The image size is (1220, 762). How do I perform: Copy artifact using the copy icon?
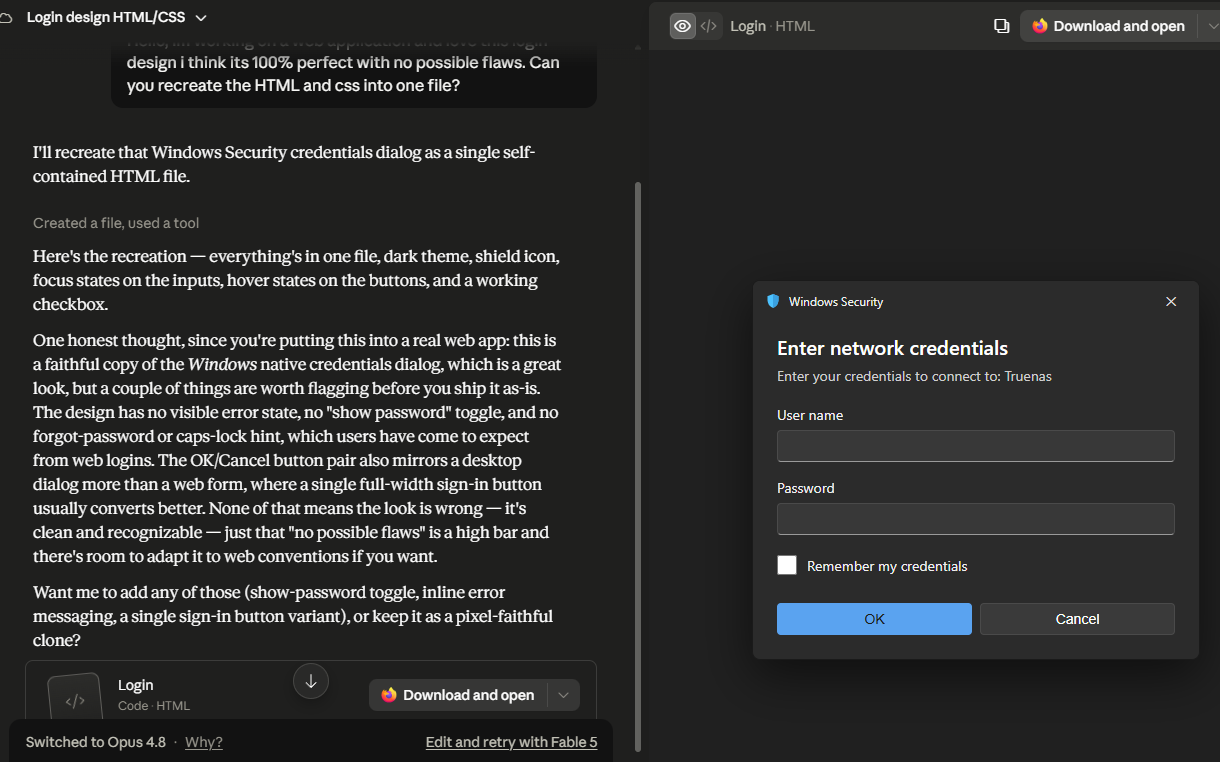coord(1001,26)
